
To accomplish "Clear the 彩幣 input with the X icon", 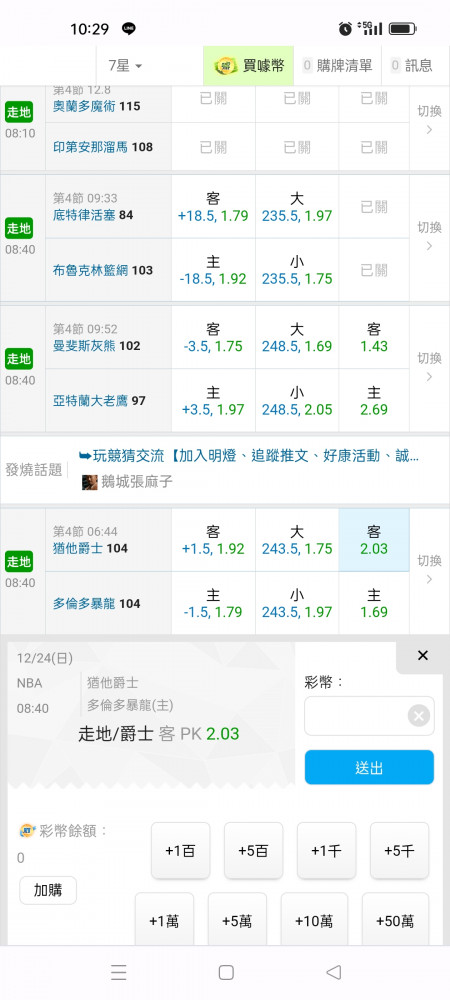I will (x=418, y=716).
